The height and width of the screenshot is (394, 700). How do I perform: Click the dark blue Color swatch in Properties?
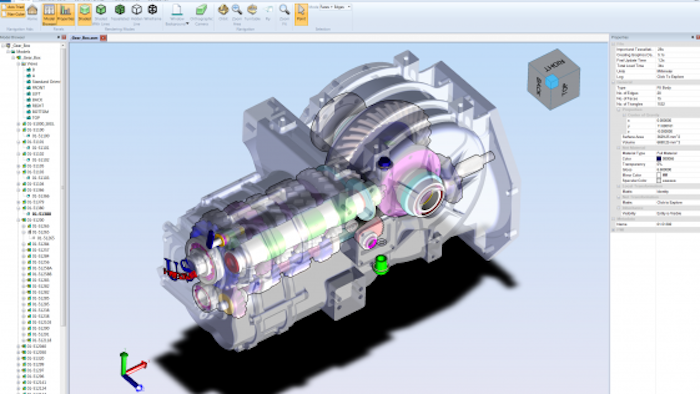pyautogui.click(x=658, y=159)
